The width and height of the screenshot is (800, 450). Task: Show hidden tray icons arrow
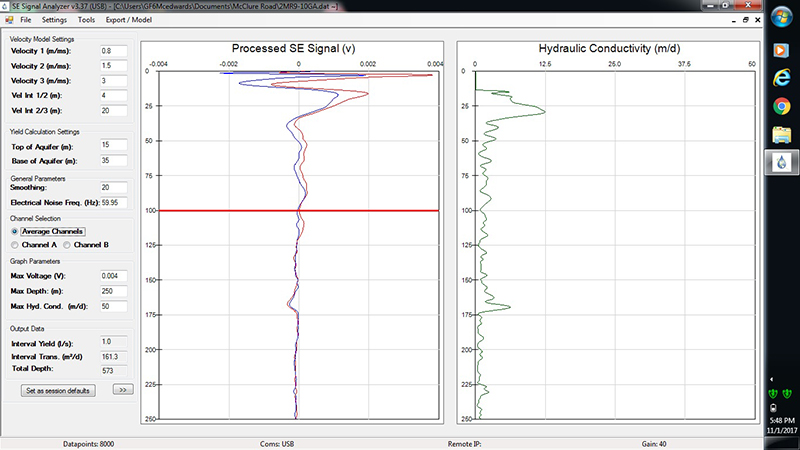[772, 379]
